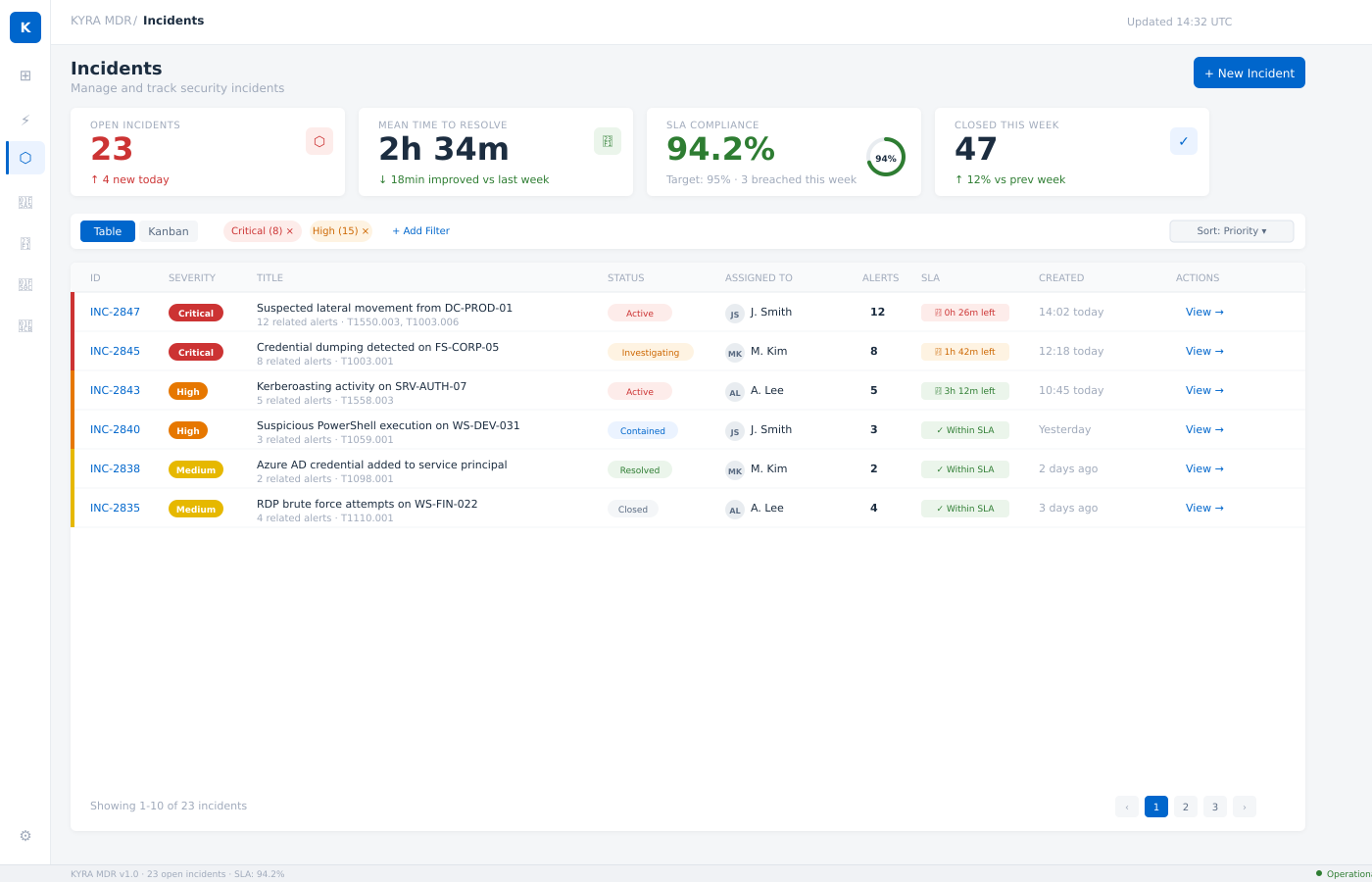Image resolution: width=1372 pixels, height=882 pixels.
Task: Click Add Filter
Action: coord(420,231)
